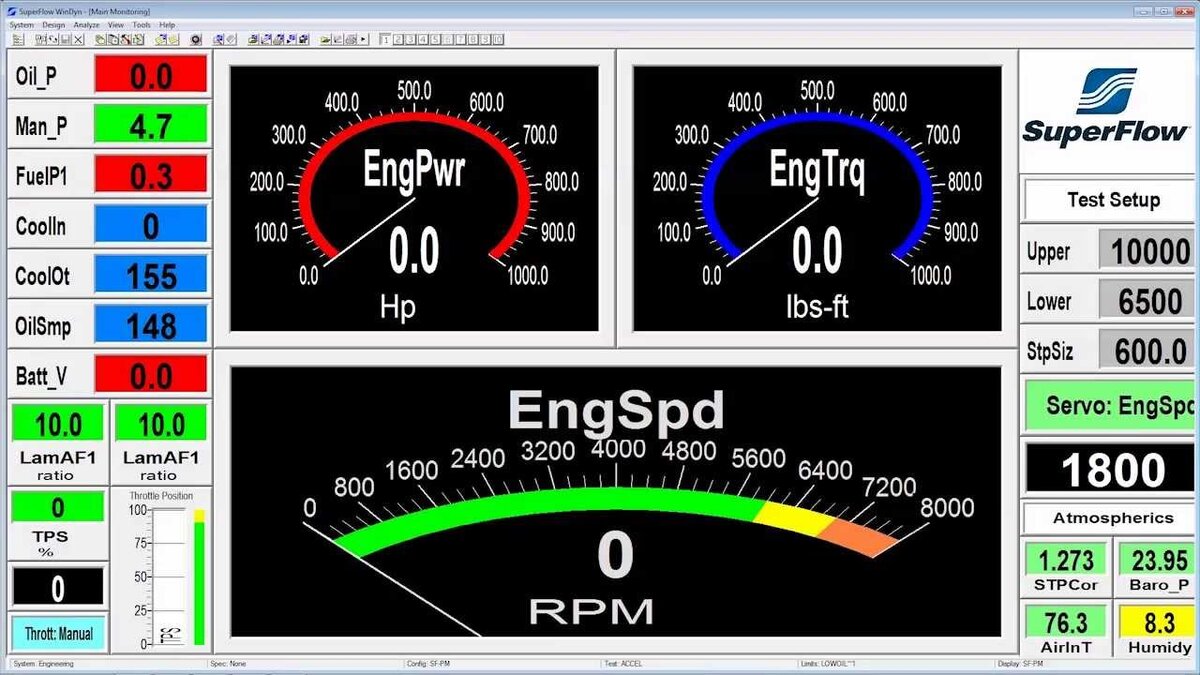The height and width of the screenshot is (675, 1200).
Task: Switch to screen 0 in toolbar
Action: [x=498, y=39]
